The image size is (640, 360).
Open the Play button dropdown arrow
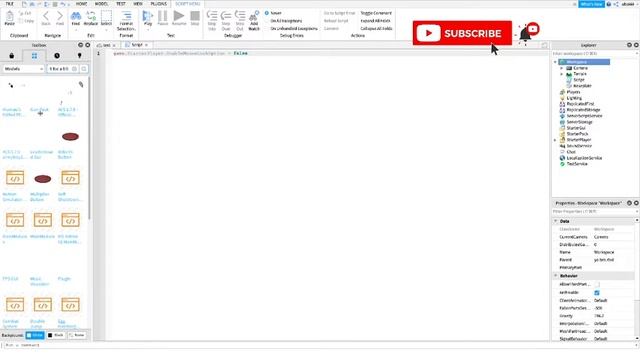pos(148,29)
